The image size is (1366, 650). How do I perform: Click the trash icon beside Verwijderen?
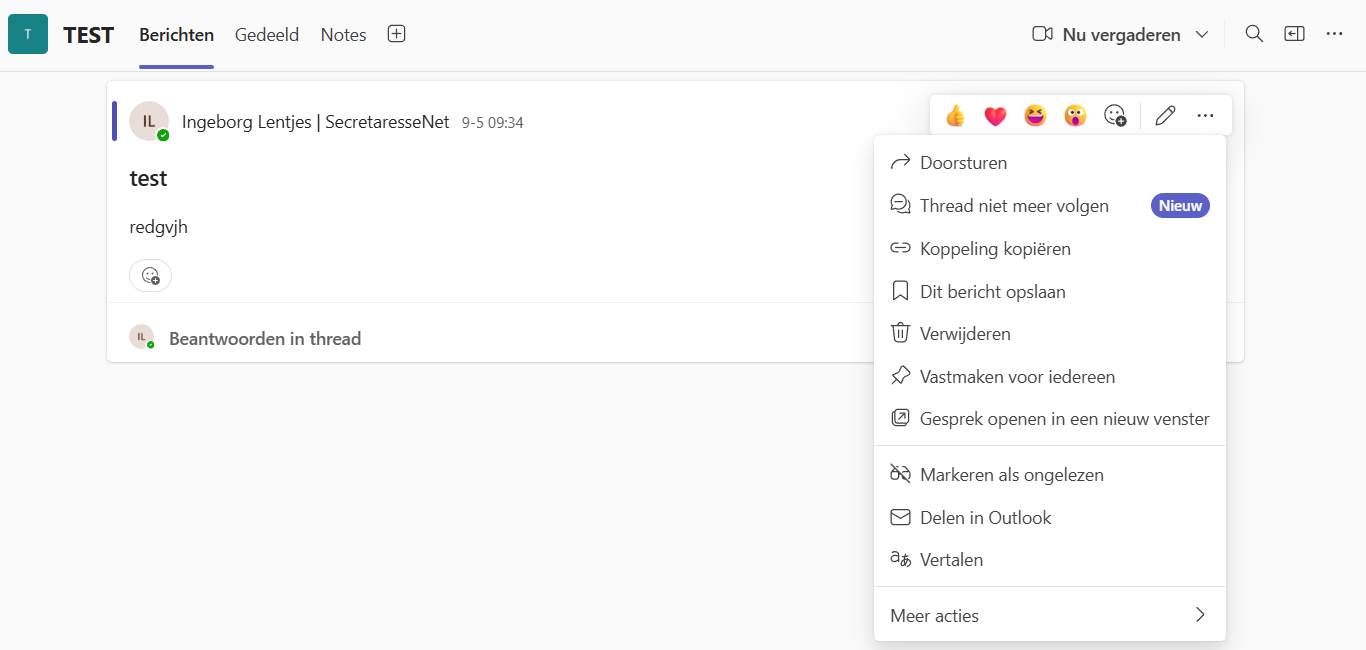coord(900,333)
